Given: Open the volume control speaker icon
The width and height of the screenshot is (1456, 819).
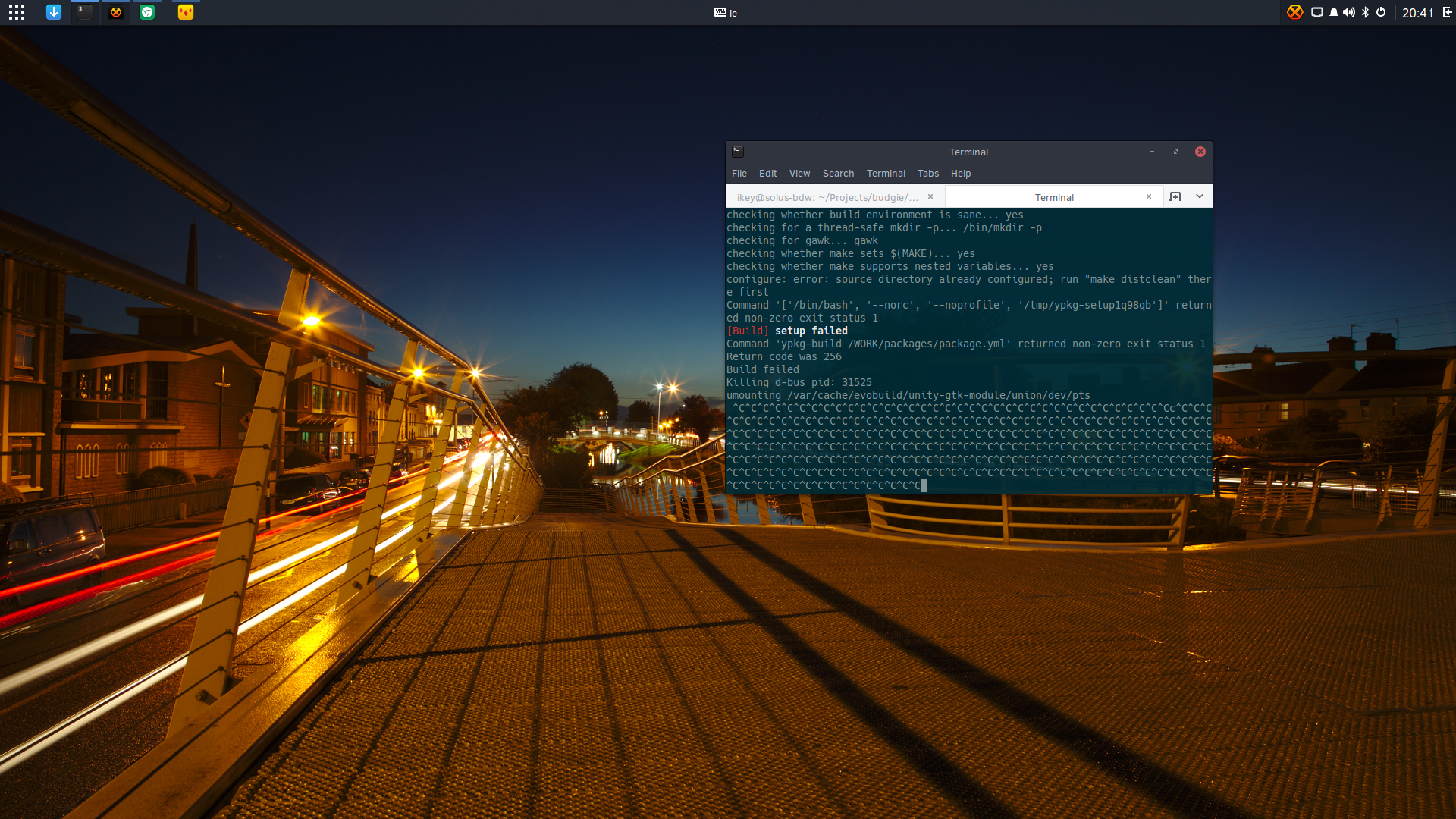Looking at the screenshot, I should pyautogui.click(x=1349, y=12).
